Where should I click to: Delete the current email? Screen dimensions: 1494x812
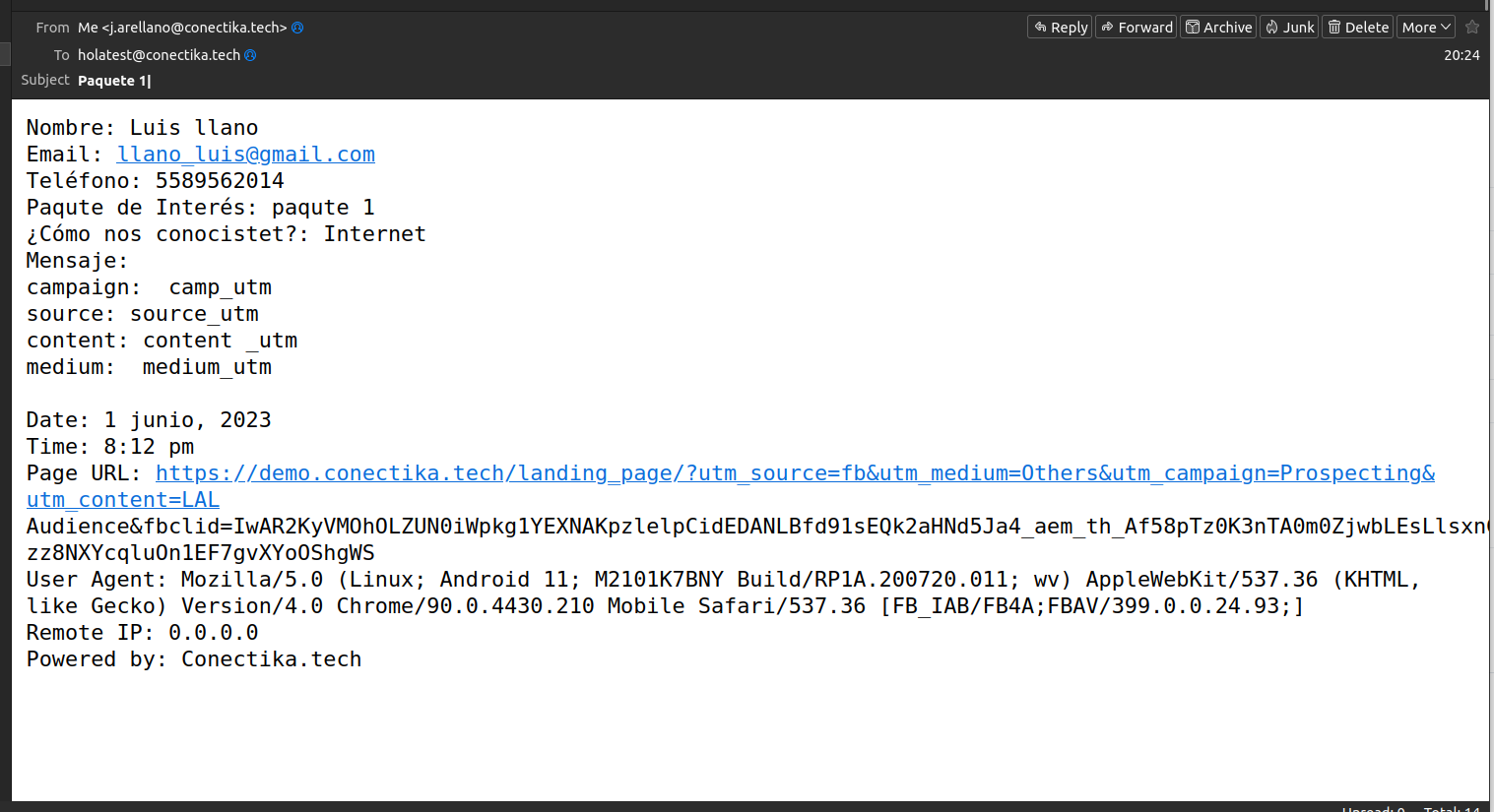[1357, 28]
